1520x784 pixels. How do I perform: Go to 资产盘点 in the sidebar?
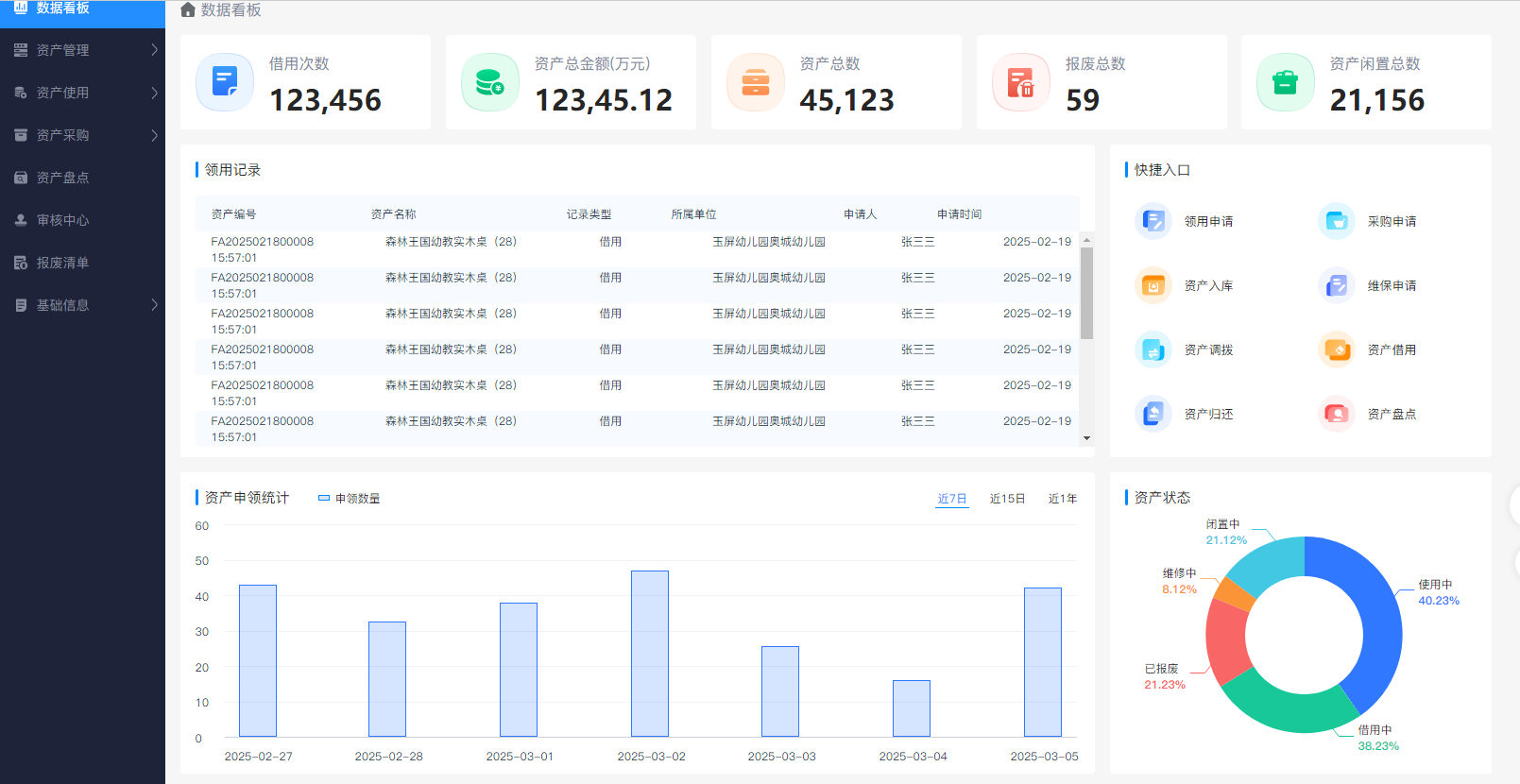pos(82,178)
